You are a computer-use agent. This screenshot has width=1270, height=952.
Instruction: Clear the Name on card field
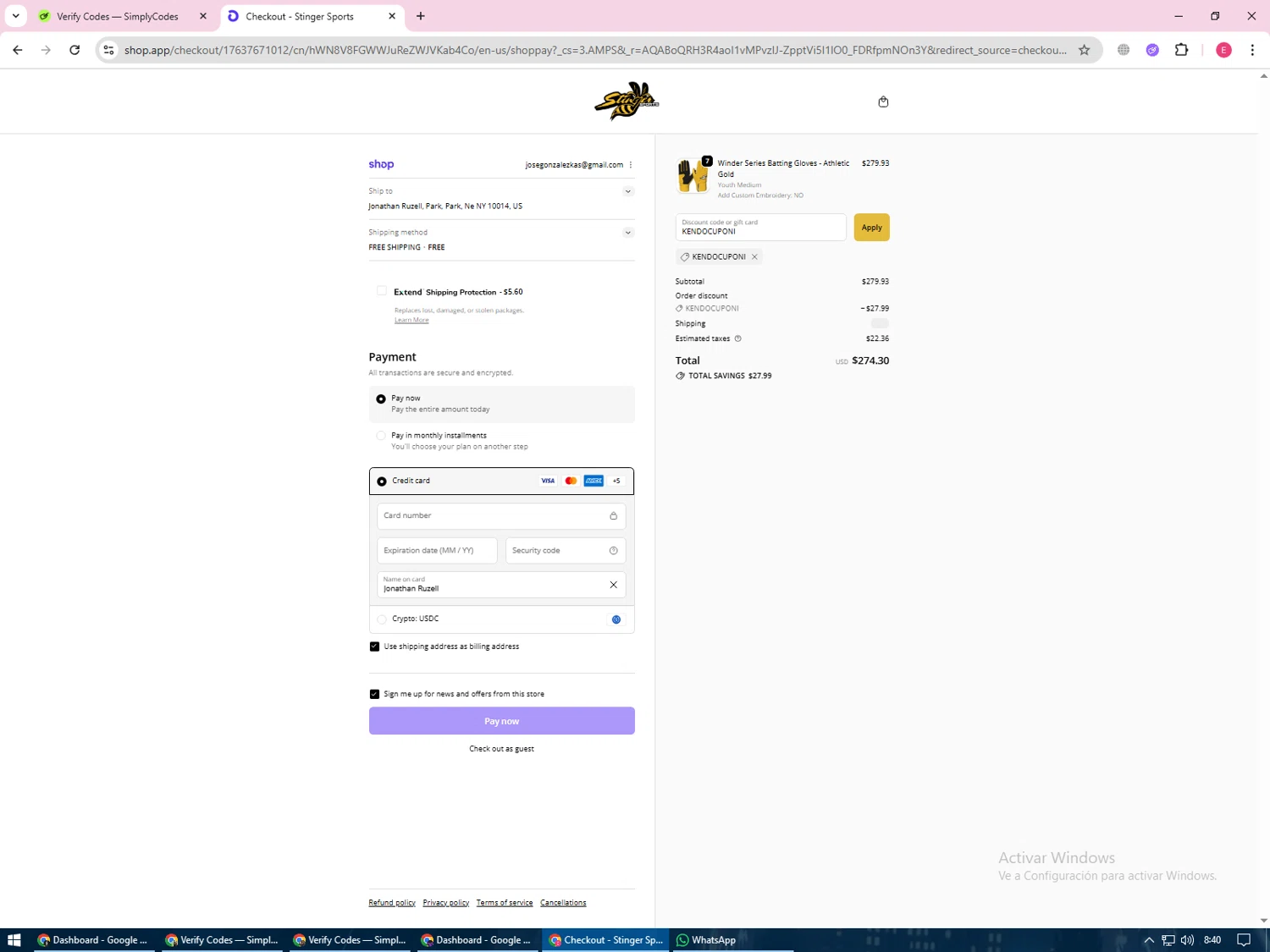[x=614, y=585]
